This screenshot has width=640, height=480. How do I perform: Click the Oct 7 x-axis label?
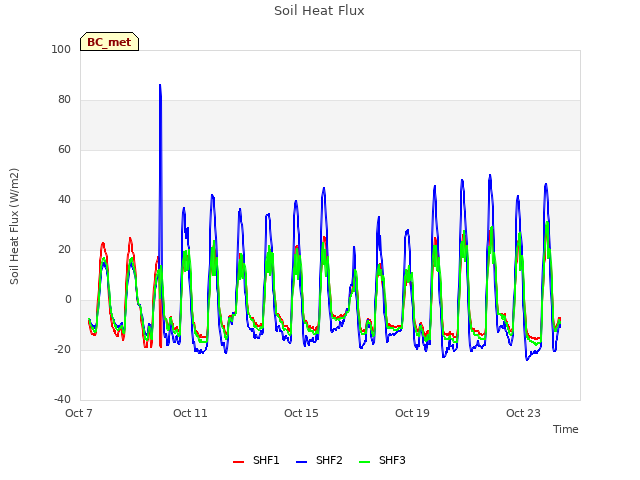79,413
